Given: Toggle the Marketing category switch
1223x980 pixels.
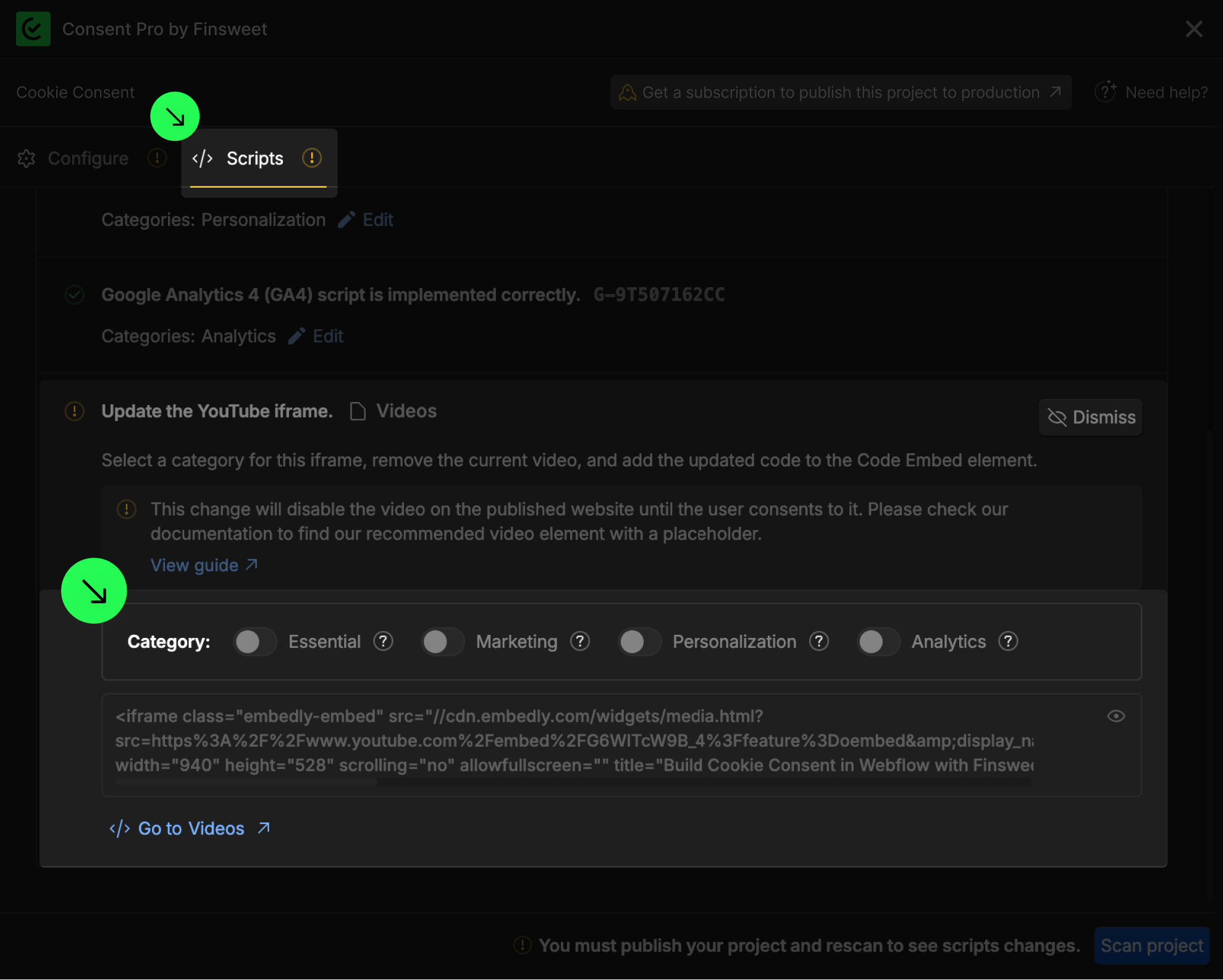Looking at the screenshot, I should pyautogui.click(x=442, y=642).
